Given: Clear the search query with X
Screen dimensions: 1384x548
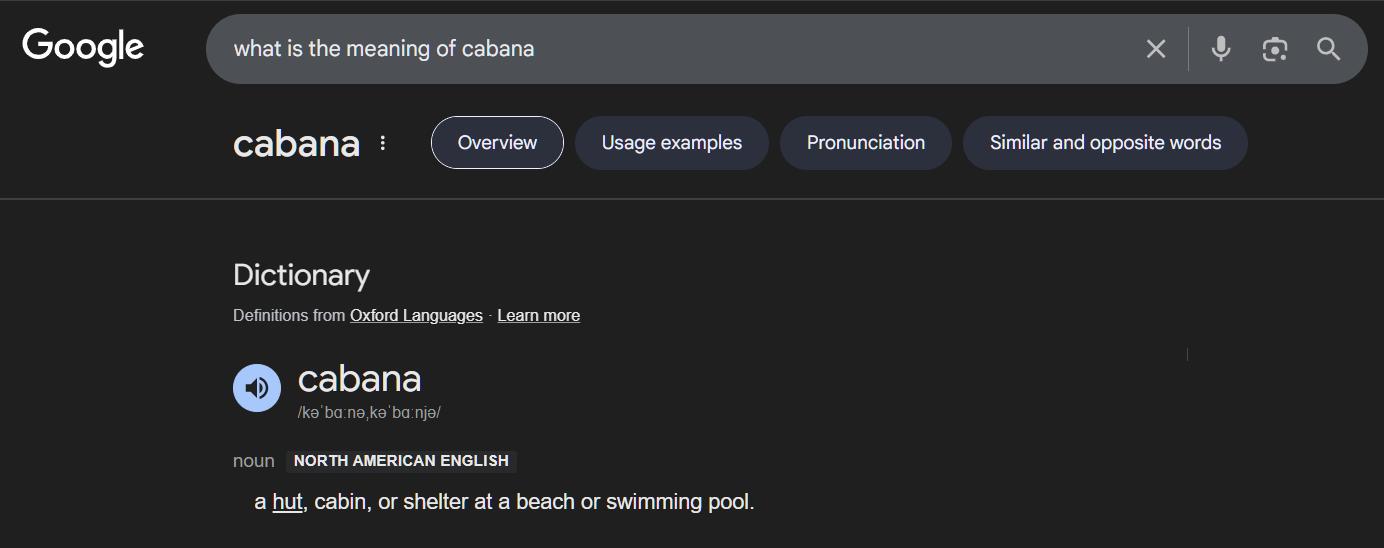Looking at the screenshot, I should point(1155,49).
